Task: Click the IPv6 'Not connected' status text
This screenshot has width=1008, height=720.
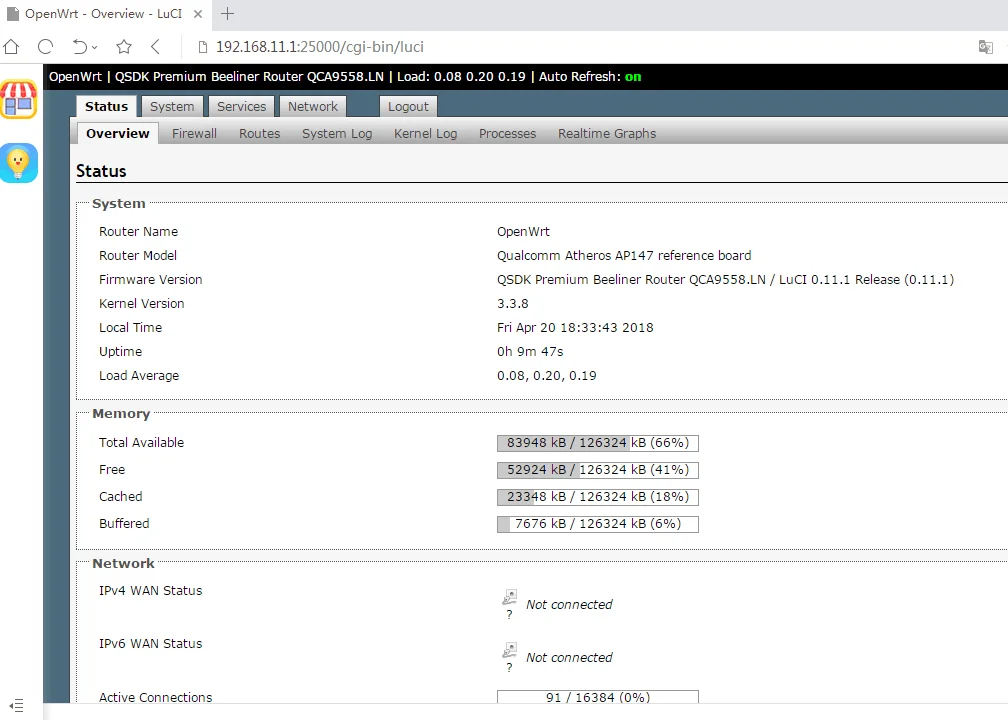Action: [569, 657]
